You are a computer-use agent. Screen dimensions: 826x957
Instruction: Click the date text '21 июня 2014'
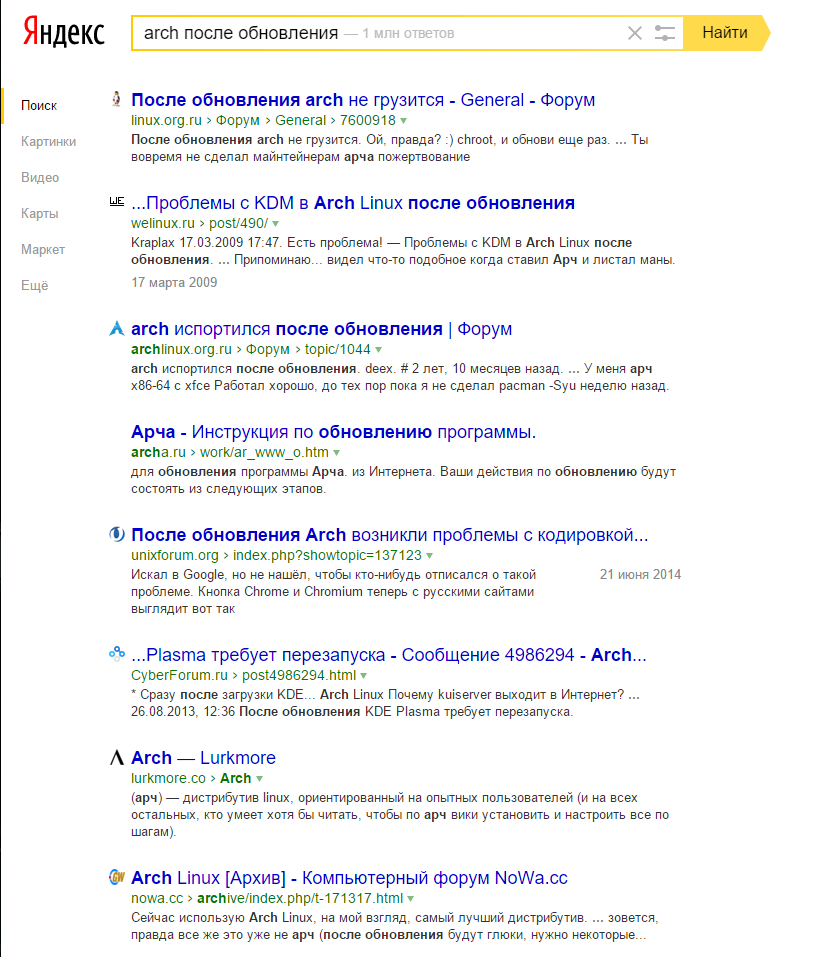pyautogui.click(x=640, y=574)
